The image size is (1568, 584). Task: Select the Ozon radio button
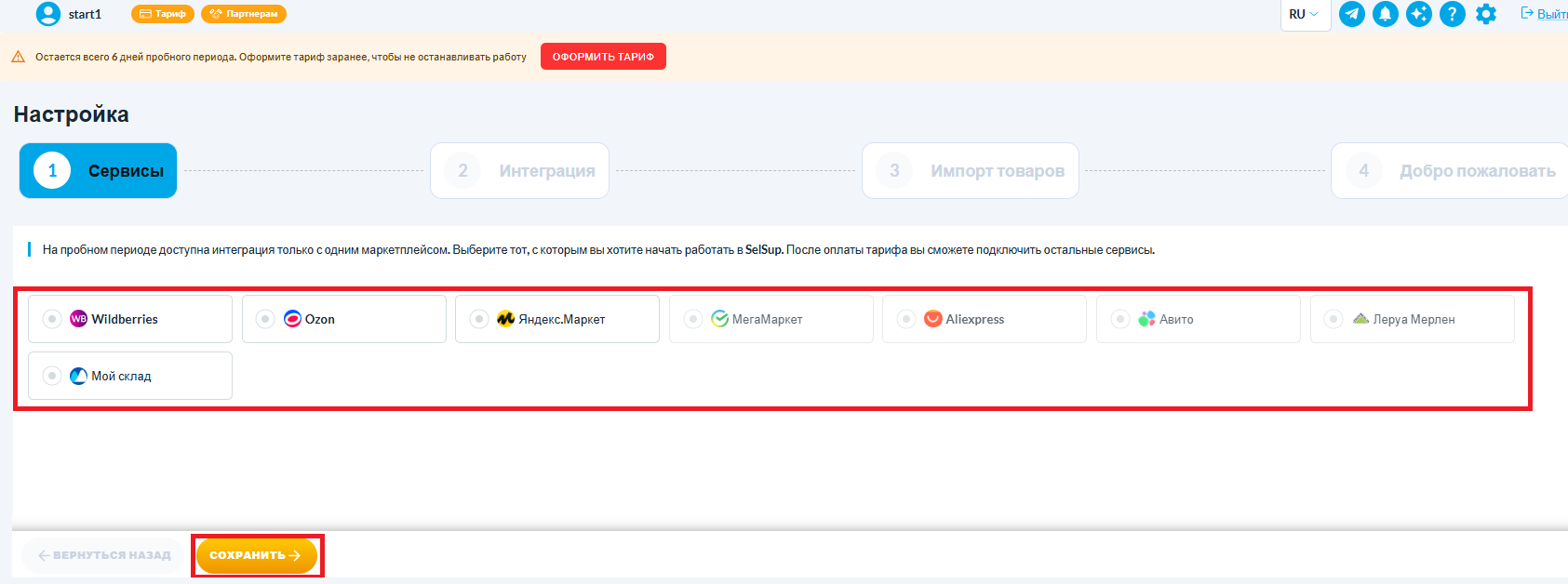coord(265,319)
